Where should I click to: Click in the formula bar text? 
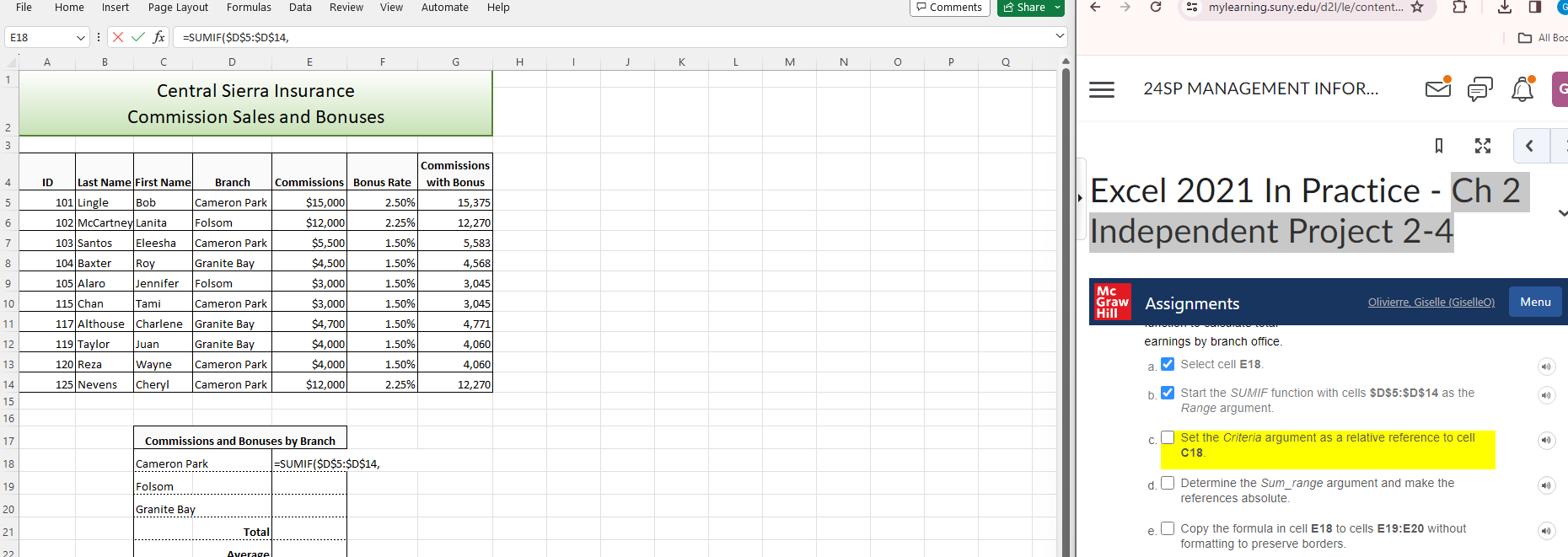[x=612, y=37]
